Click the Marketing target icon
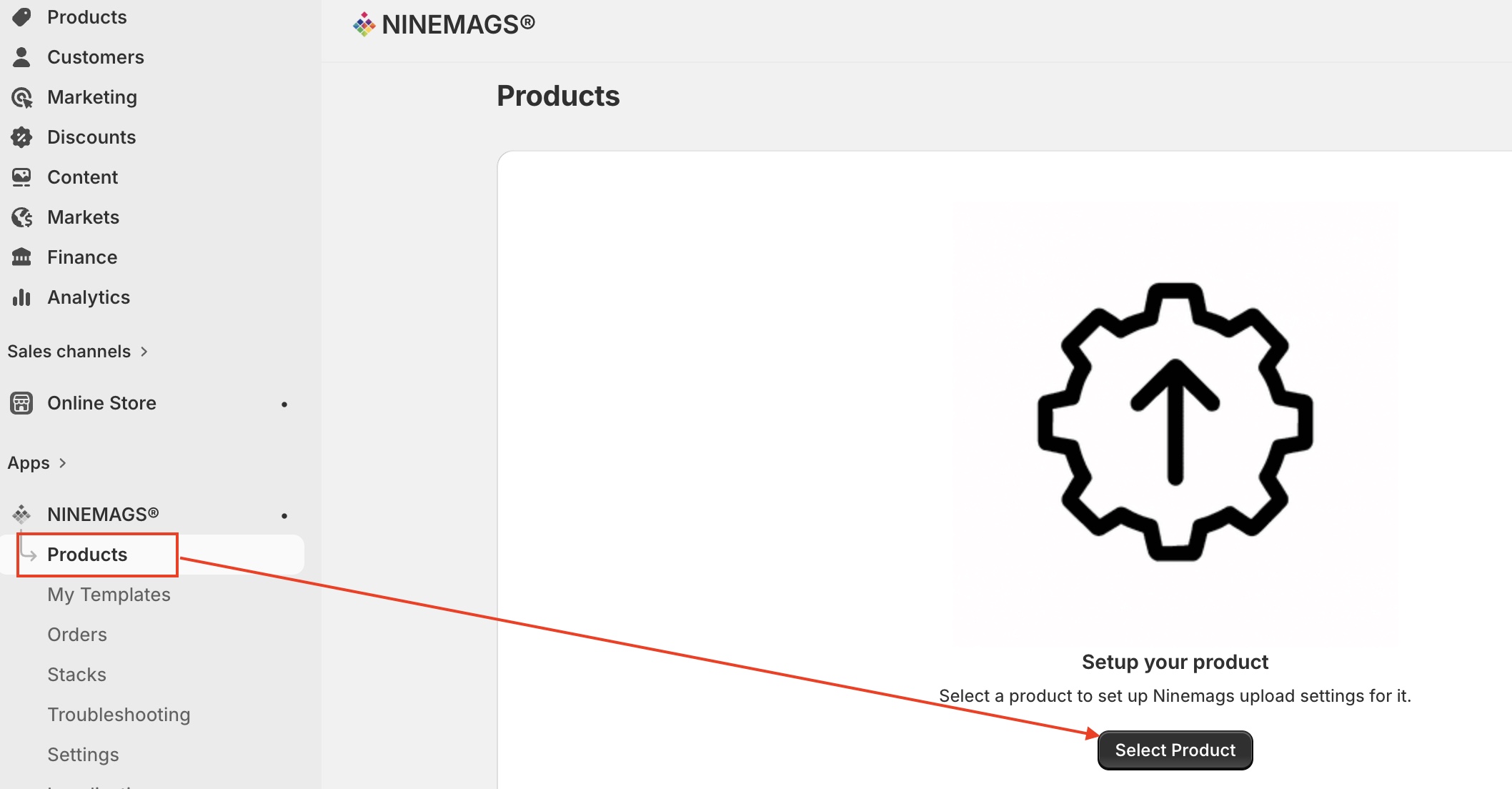The height and width of the screenshot is (789, 1512). tap(21, 97)
